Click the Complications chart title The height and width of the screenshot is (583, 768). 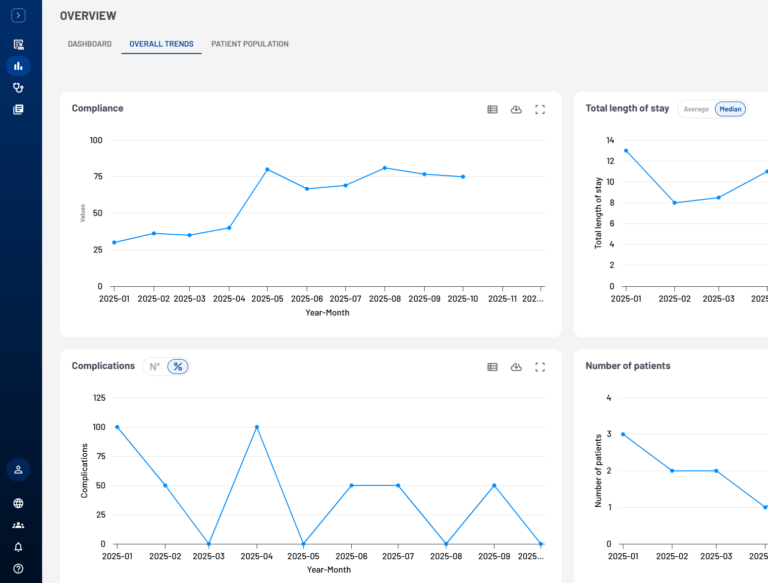point(103,366)
